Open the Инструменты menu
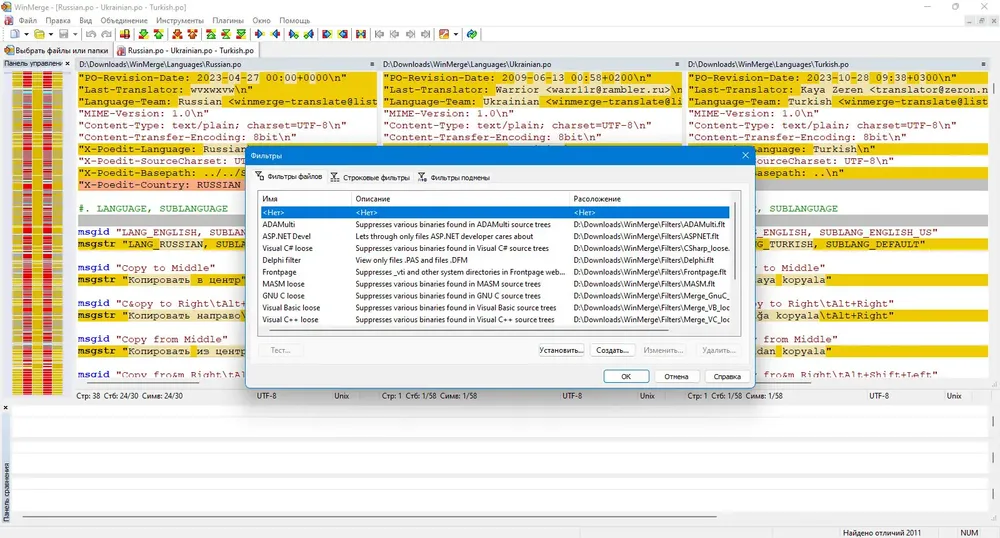Image resolution: width=1000 pixels, height=538 pixels. 180,20
